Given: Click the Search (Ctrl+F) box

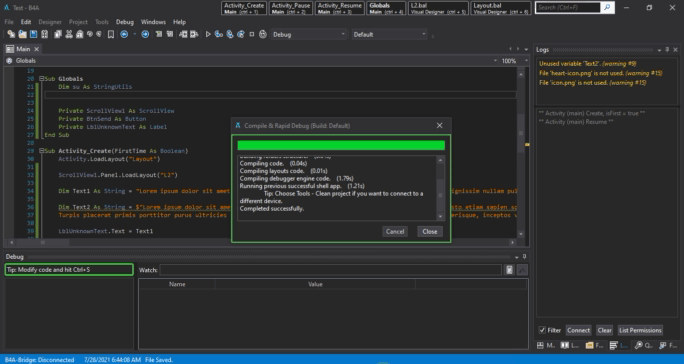Looking at the screenshot, I should click(568, 7).
